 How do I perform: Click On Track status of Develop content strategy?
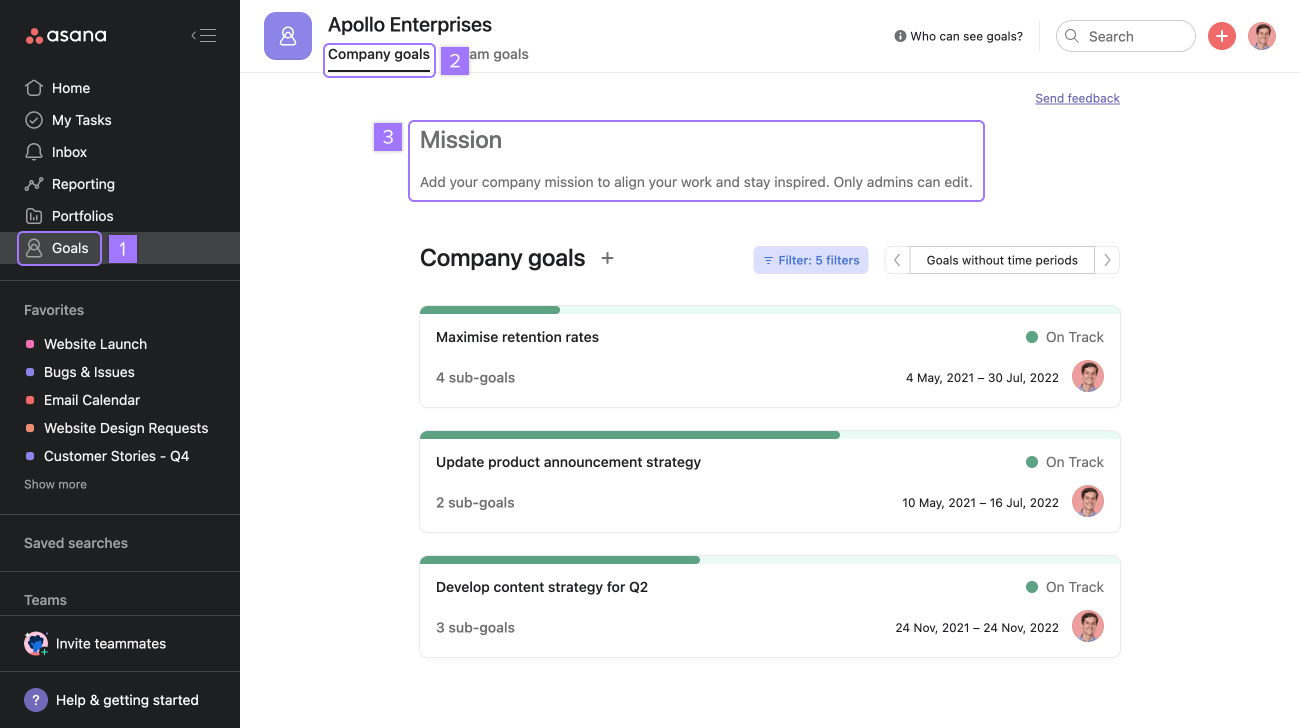(x=1065, y=587)
